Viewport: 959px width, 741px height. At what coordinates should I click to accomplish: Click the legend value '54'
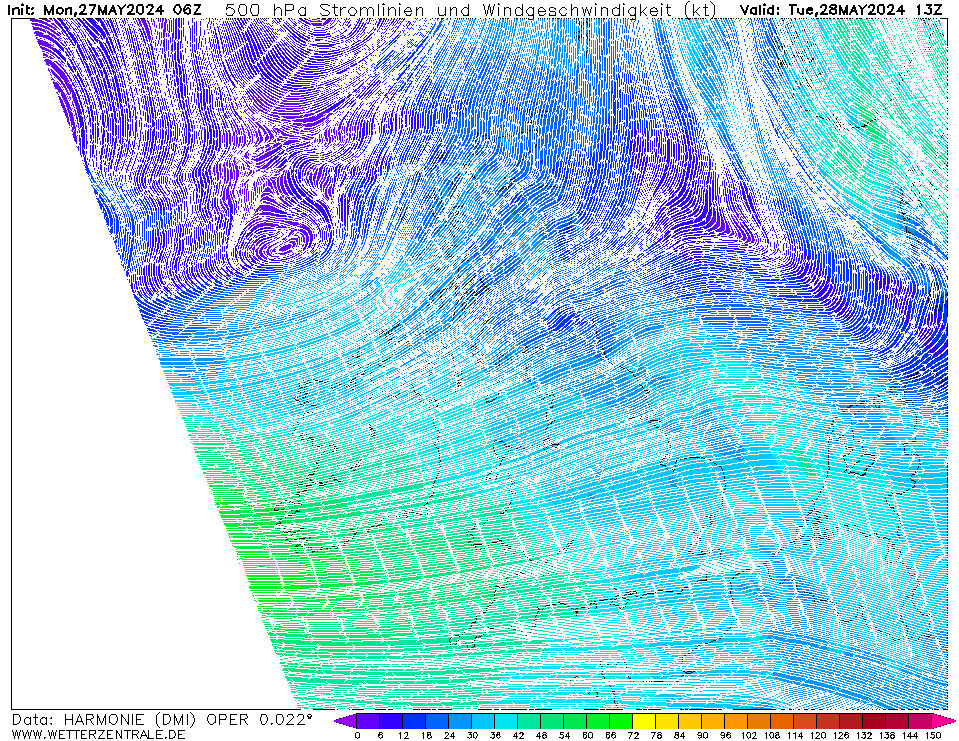tap(565, 735)
